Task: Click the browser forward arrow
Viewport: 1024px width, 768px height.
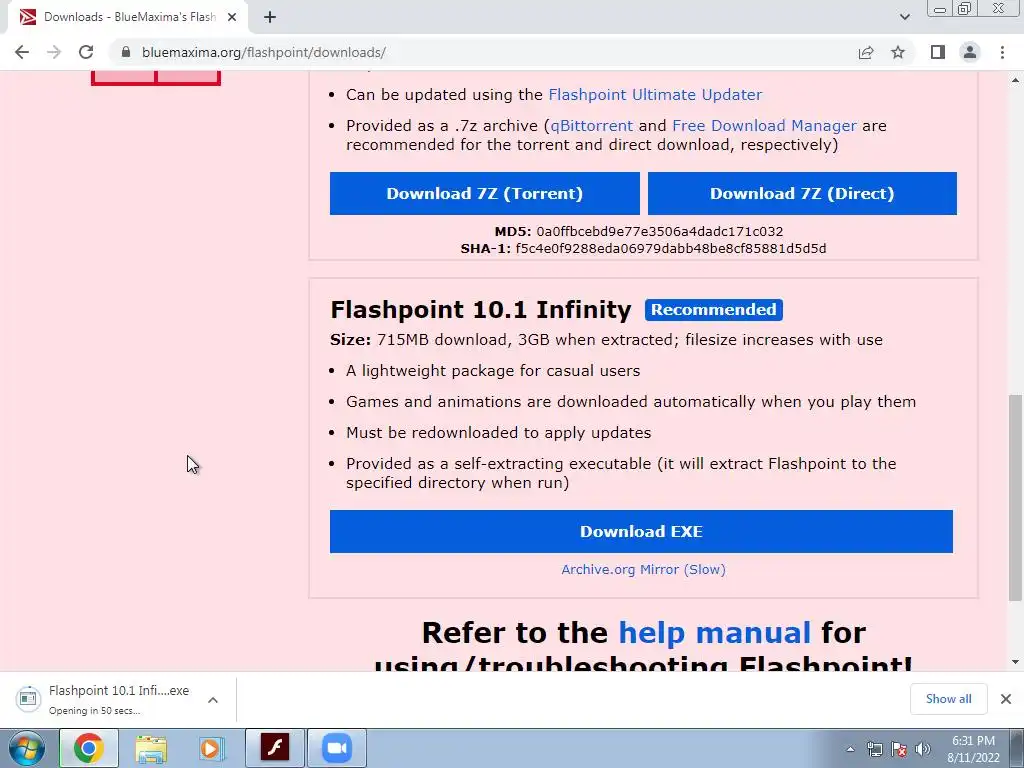Action: tap(54, 52)
